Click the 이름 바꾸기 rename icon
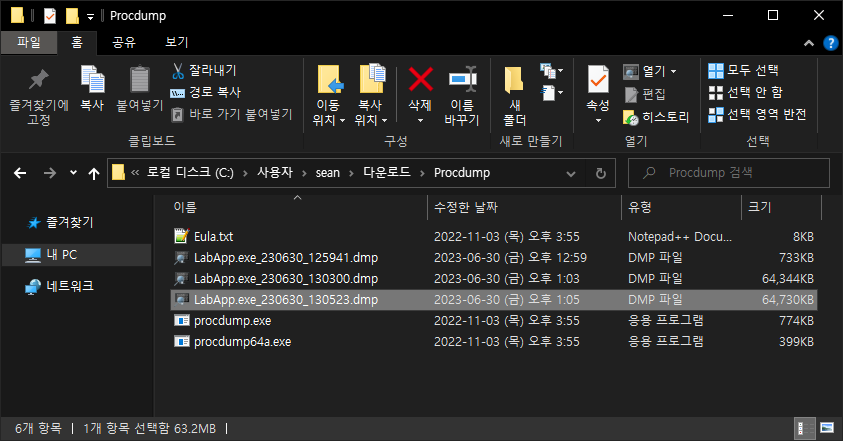The width and height of the screenshot is (843, 441). (x=462, y=80)
